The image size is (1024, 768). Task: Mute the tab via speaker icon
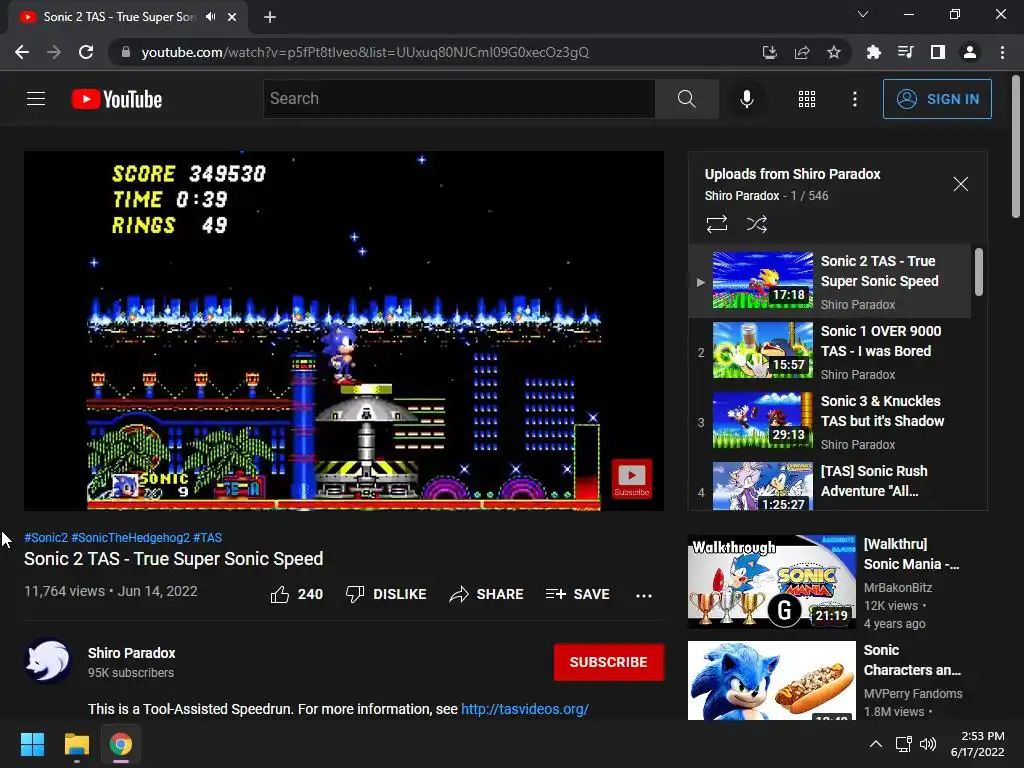tap(210, 17)
